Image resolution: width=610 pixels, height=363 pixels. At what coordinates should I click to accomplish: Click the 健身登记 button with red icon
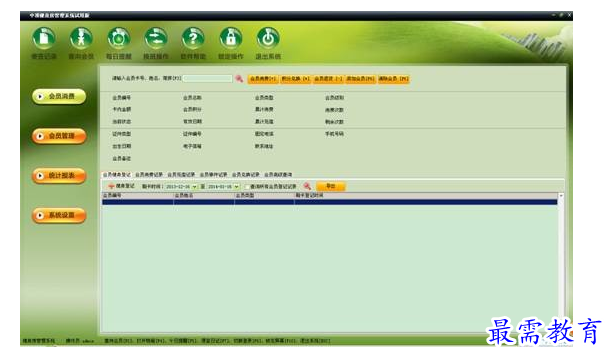coord(121,186)
